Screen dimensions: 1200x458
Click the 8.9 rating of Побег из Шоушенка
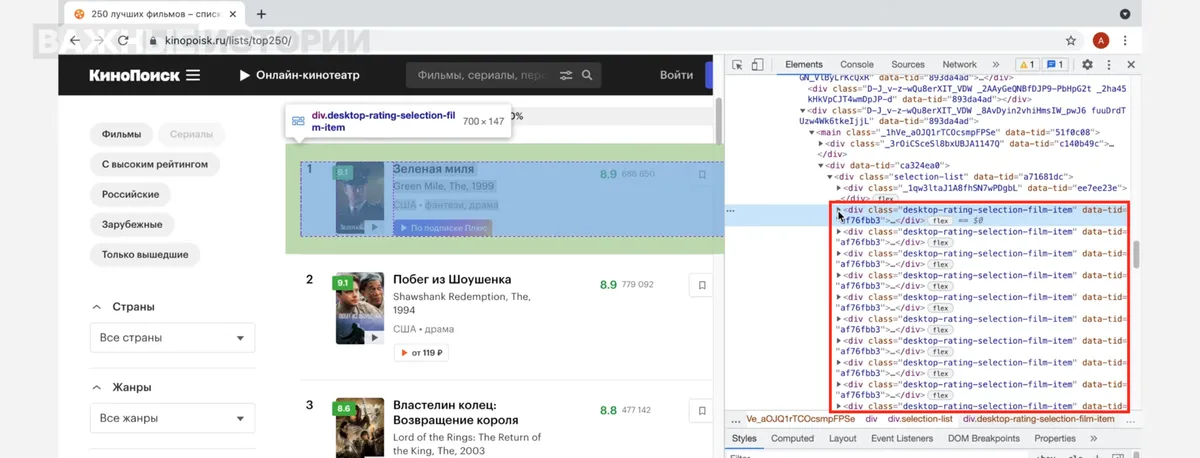(608, 285)
